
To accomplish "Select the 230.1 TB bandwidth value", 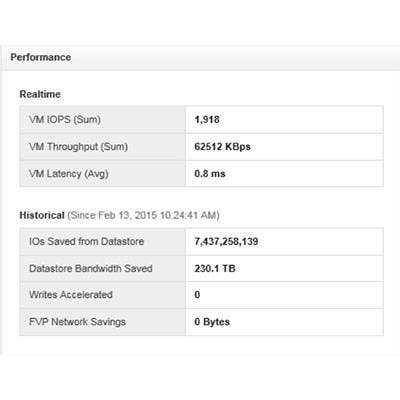I will click(215, 268).
